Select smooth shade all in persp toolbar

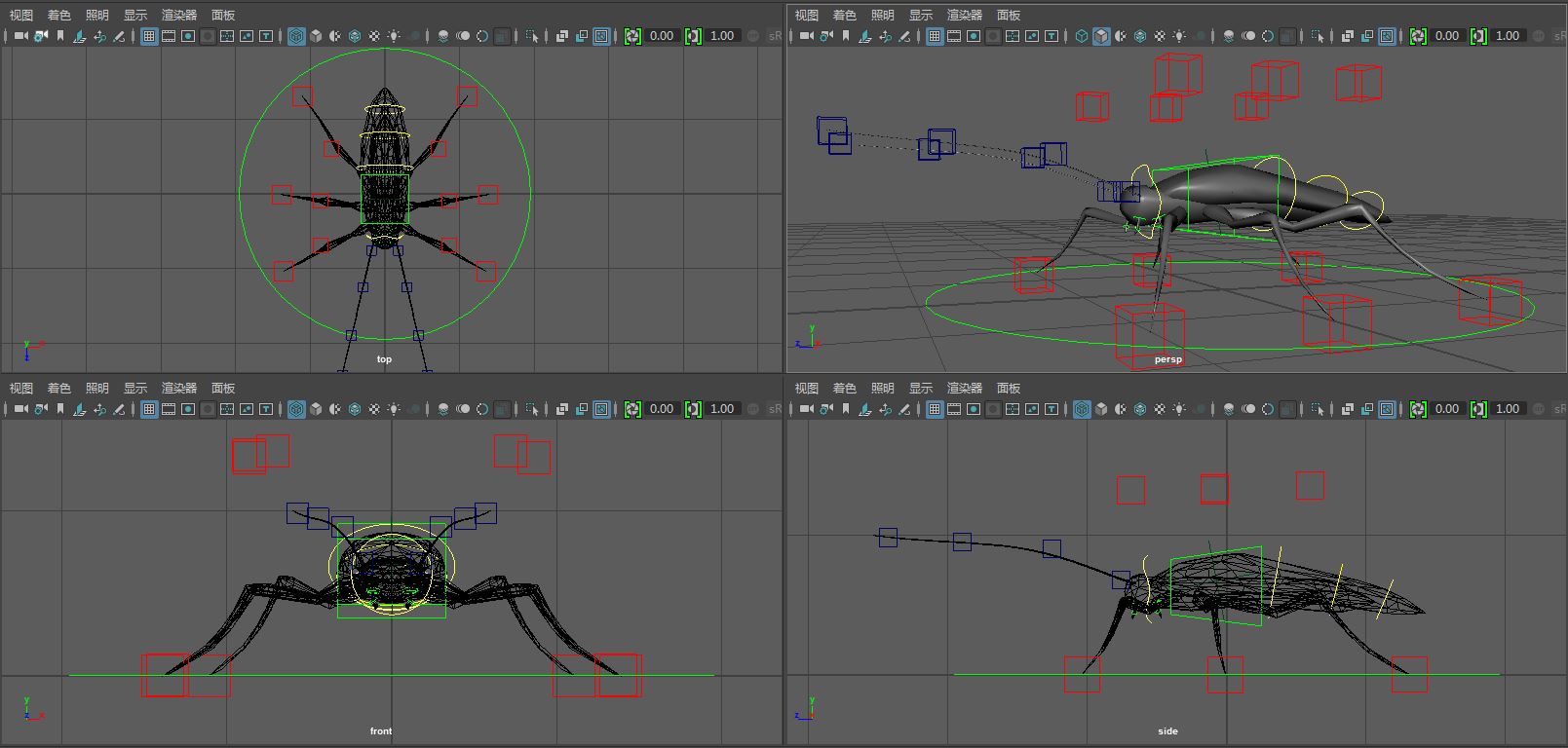(1101, 36)
